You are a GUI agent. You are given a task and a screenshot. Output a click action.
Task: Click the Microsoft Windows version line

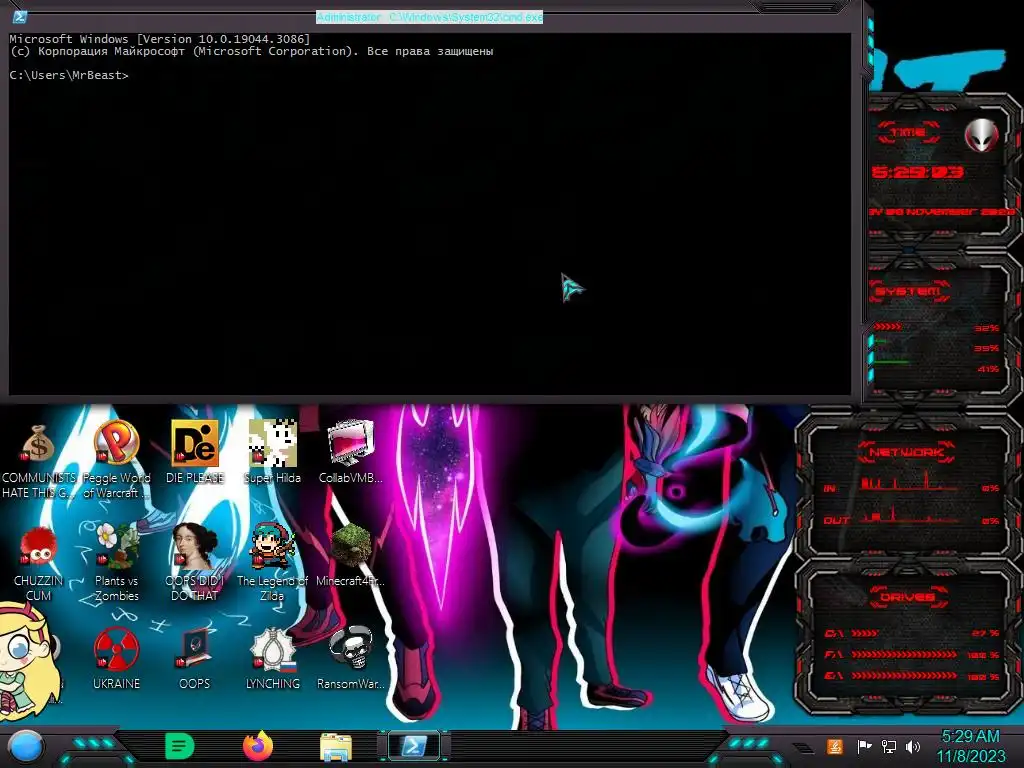coord(160,39)
